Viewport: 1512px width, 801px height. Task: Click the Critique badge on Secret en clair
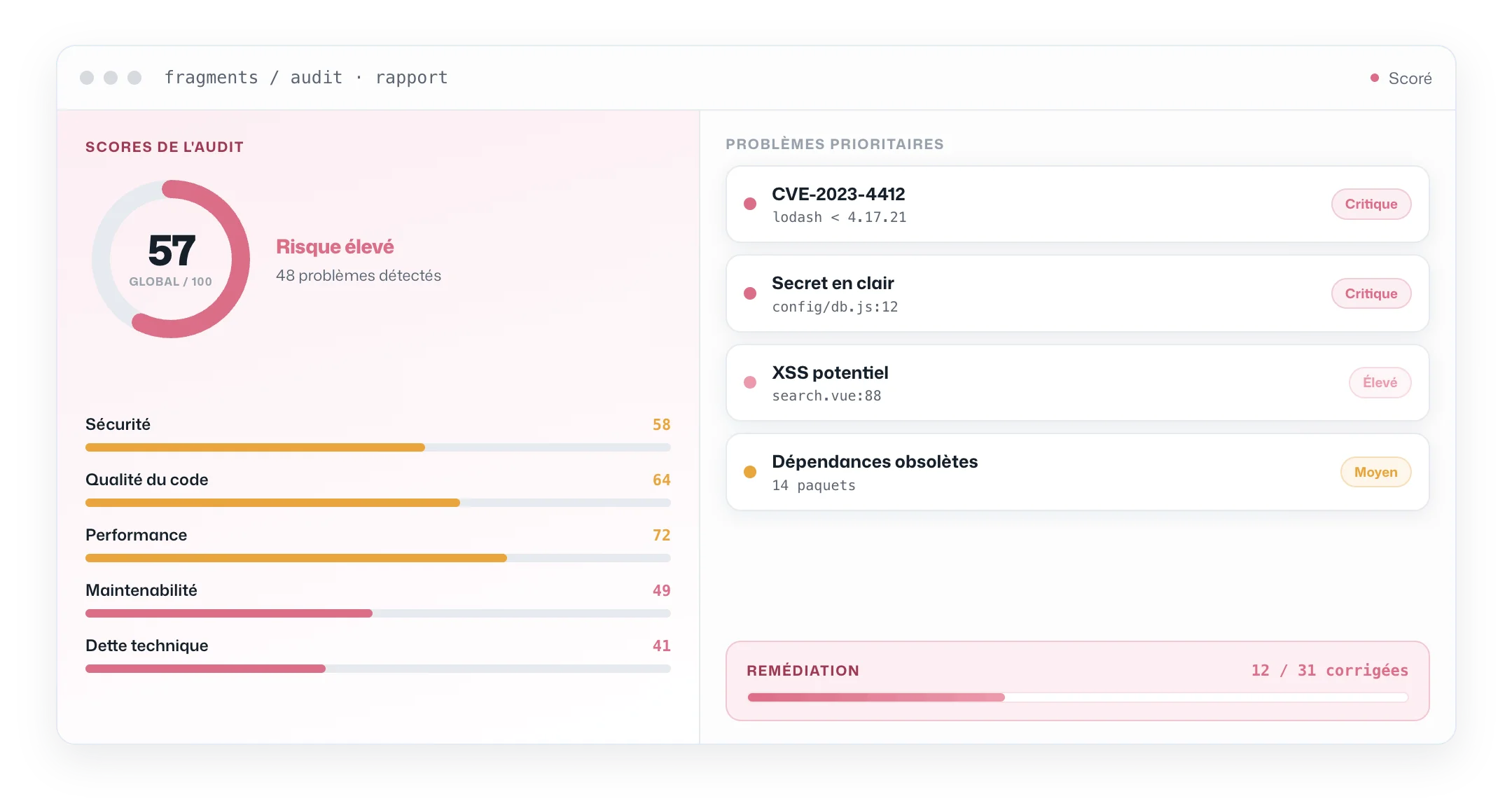(1371, 293)
